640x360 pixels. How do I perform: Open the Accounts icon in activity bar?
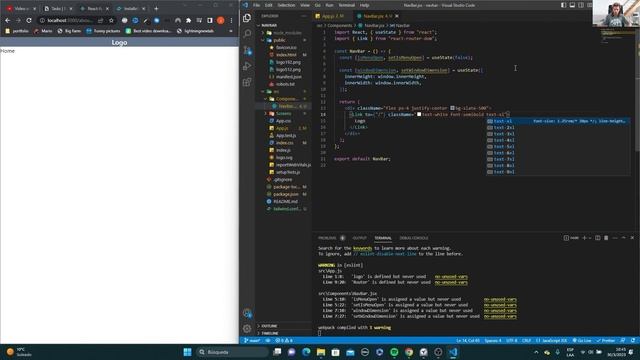(x=247, y=313)
